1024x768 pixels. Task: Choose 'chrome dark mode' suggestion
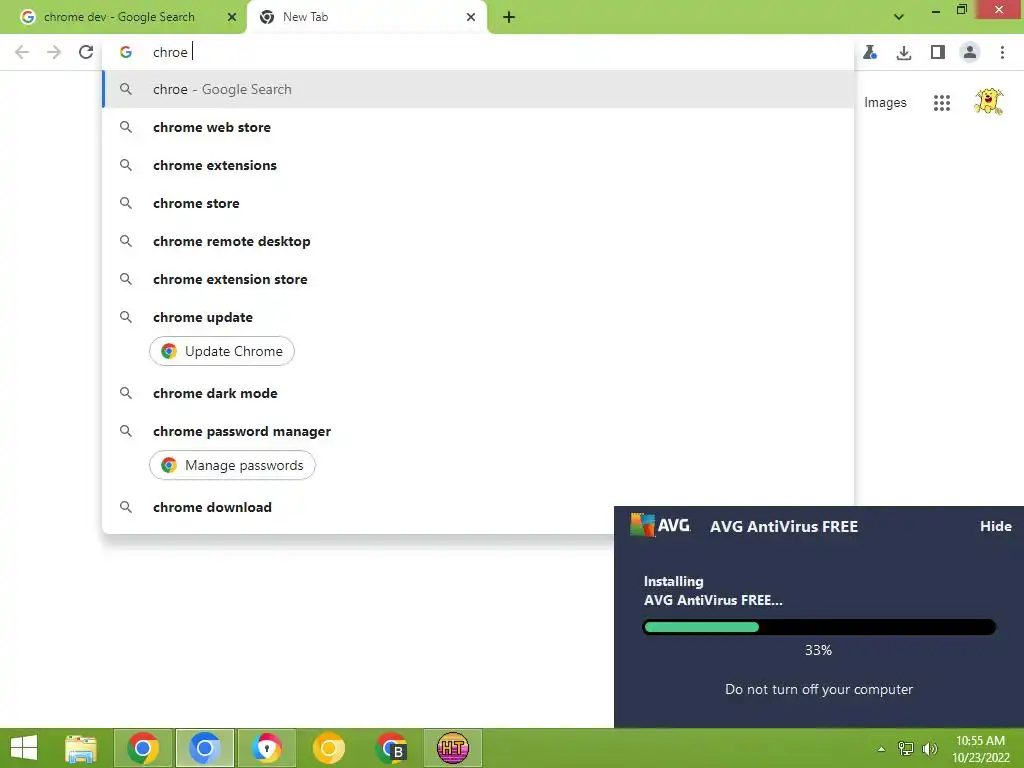pyautogui.click(x=478, y=393)
